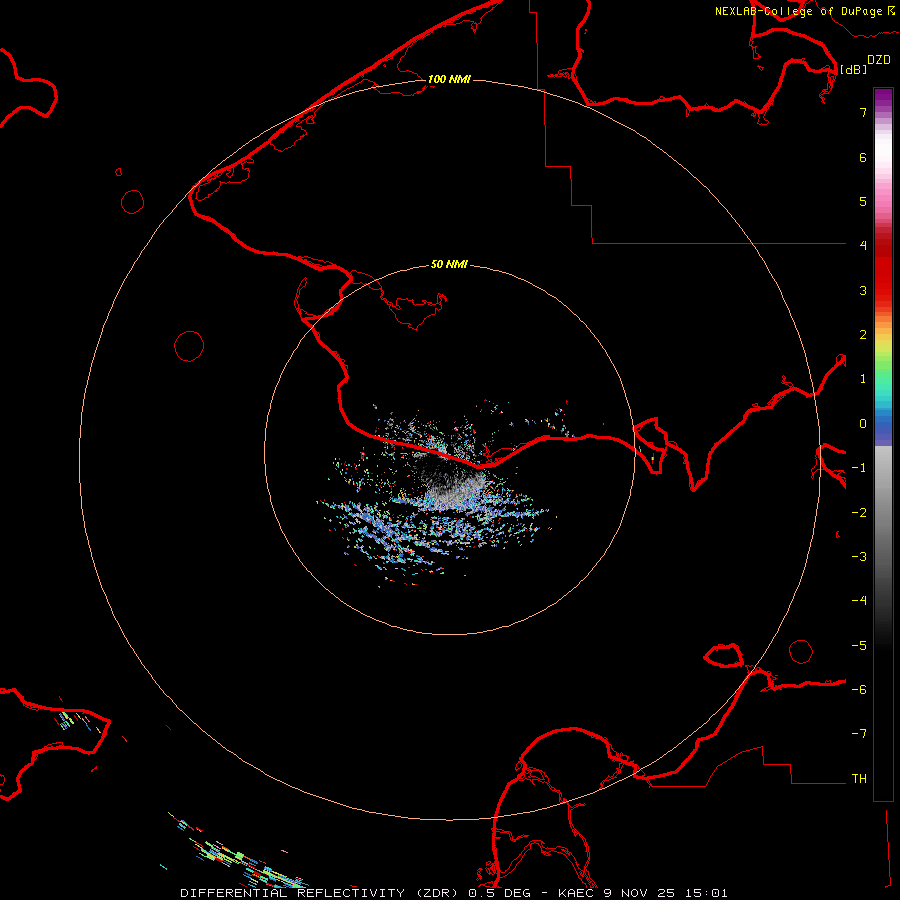Viewport: 900px width, 900px height.
Task: Click the DZD product label above scale
Action: [879, 60]
